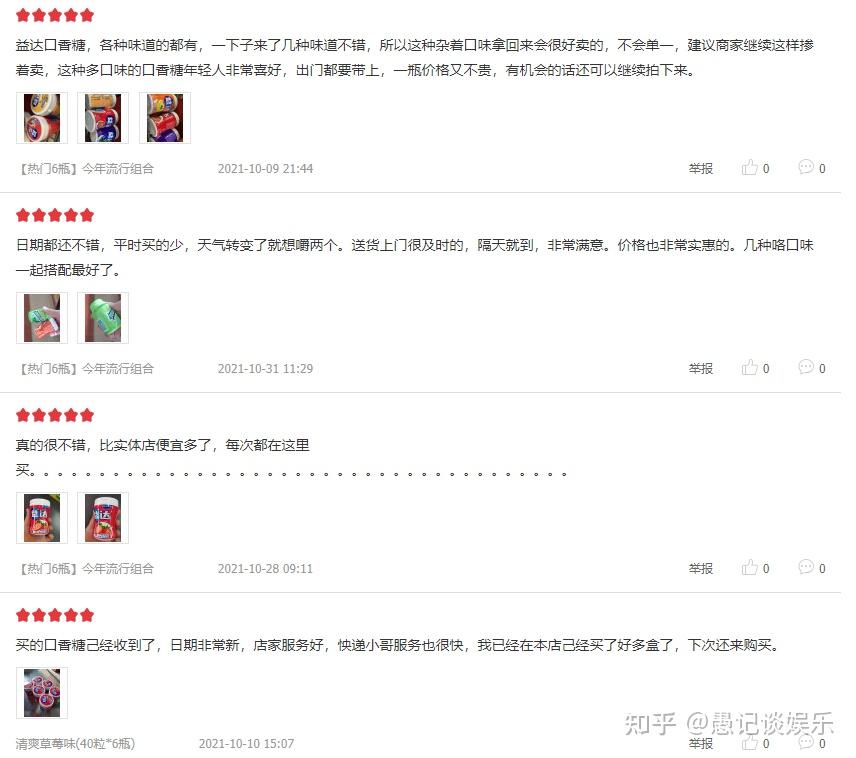856x758 pixels.
Task: Open the photo in the fourth review
Action: [x=42, y=692]
